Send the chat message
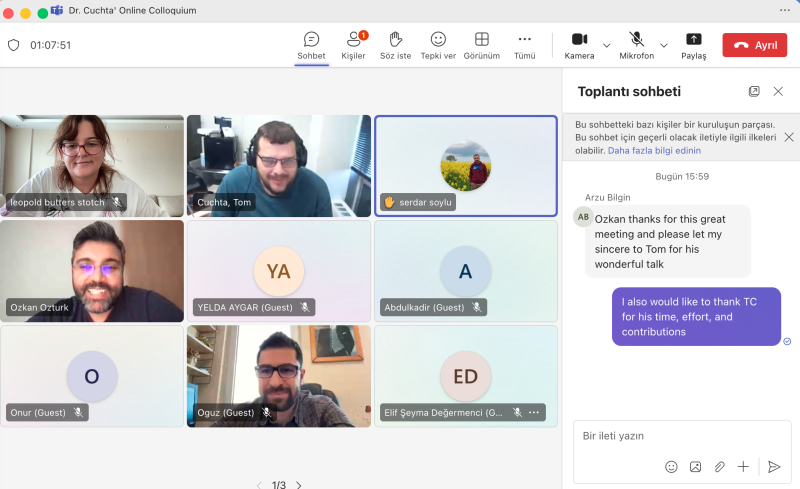The image size is (800, 489). coord(773,466)
